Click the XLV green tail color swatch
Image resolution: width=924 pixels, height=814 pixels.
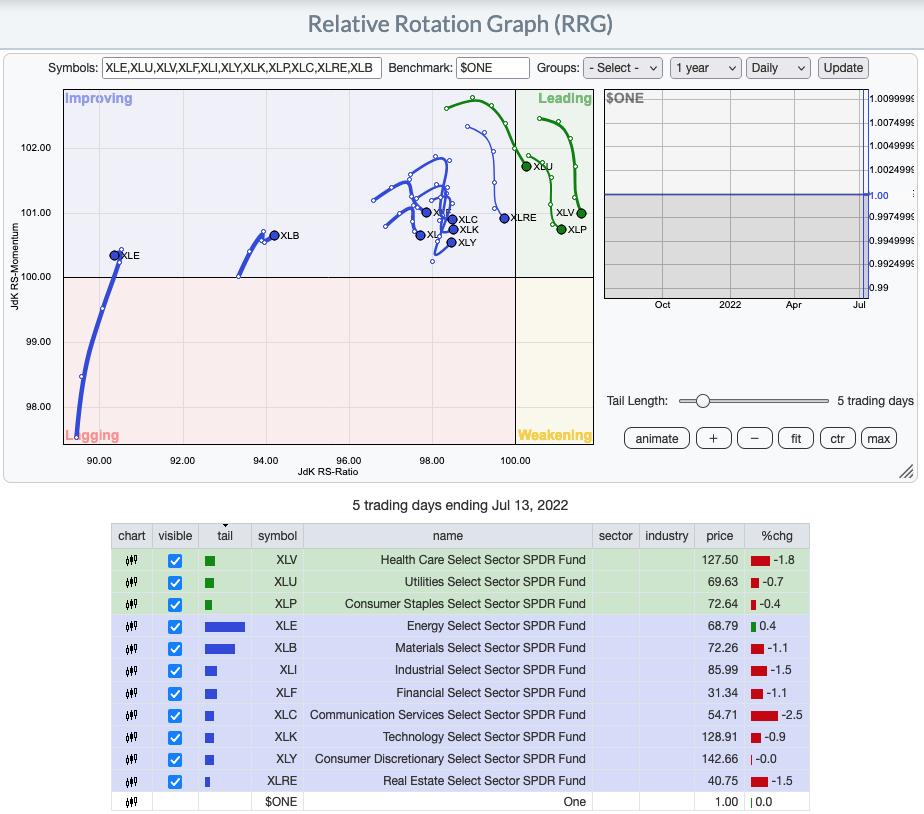click(x=210, y=561)
